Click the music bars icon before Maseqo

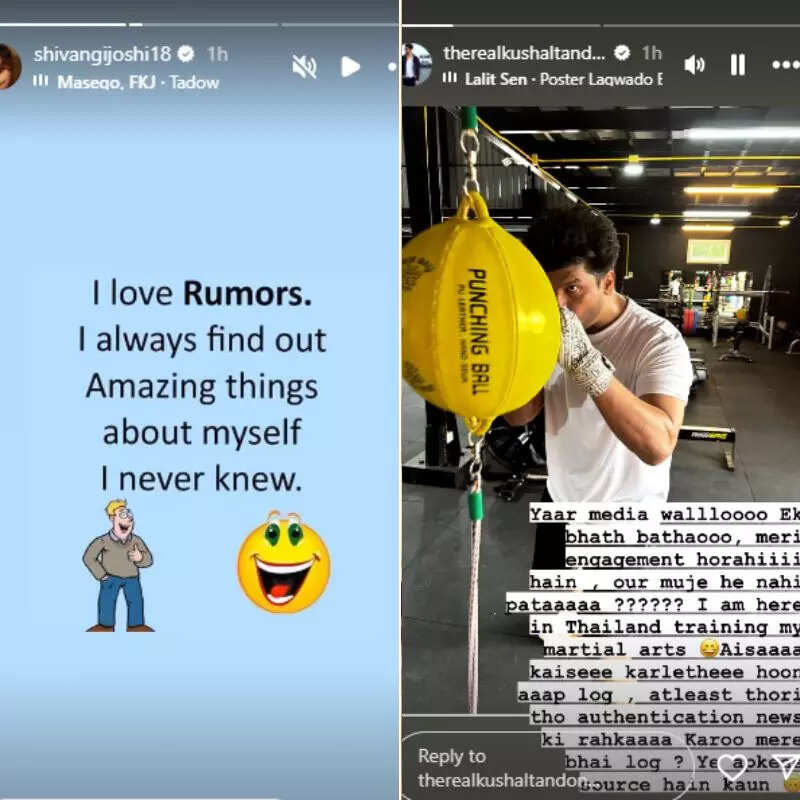point(40,81)
